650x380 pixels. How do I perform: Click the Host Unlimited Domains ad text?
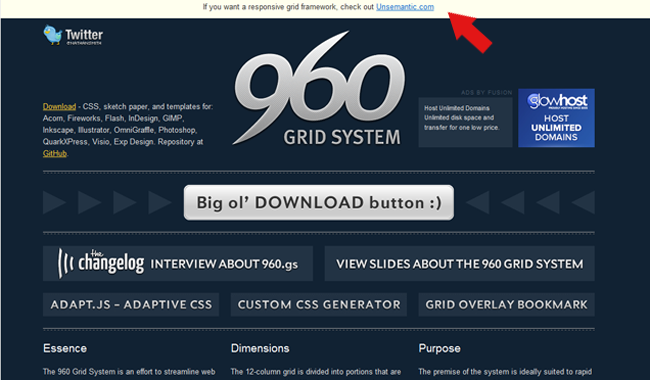click(461, 118)
